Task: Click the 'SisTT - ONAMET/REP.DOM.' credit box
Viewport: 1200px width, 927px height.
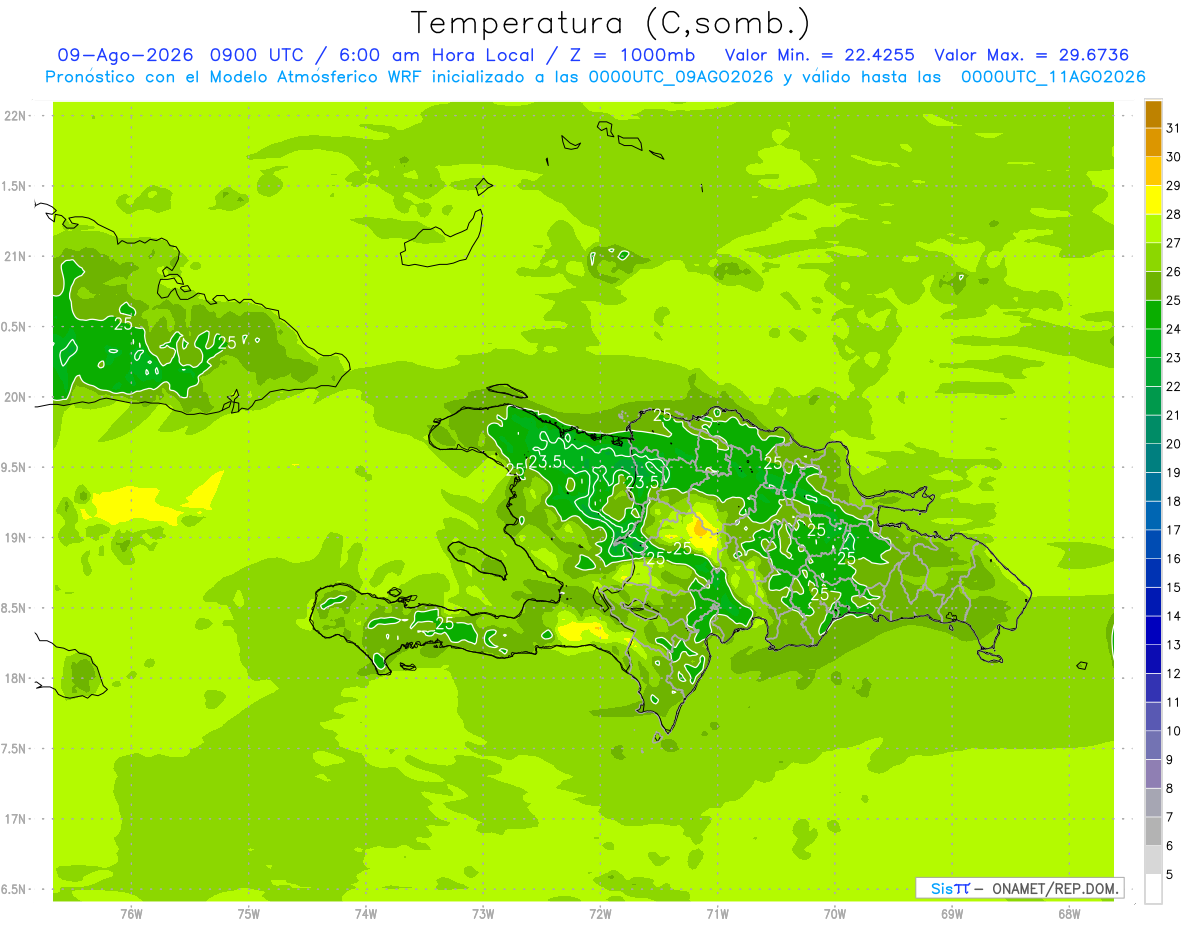Action: (1019, 888)
